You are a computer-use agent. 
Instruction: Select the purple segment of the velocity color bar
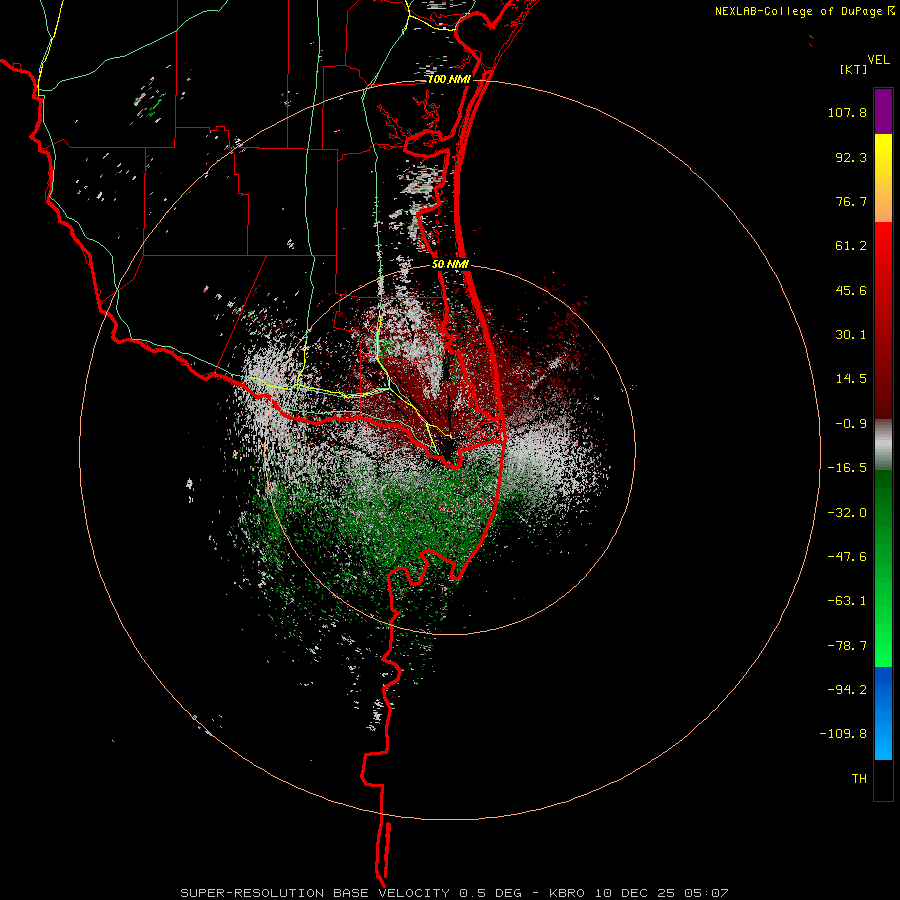(x=883, y=111)
